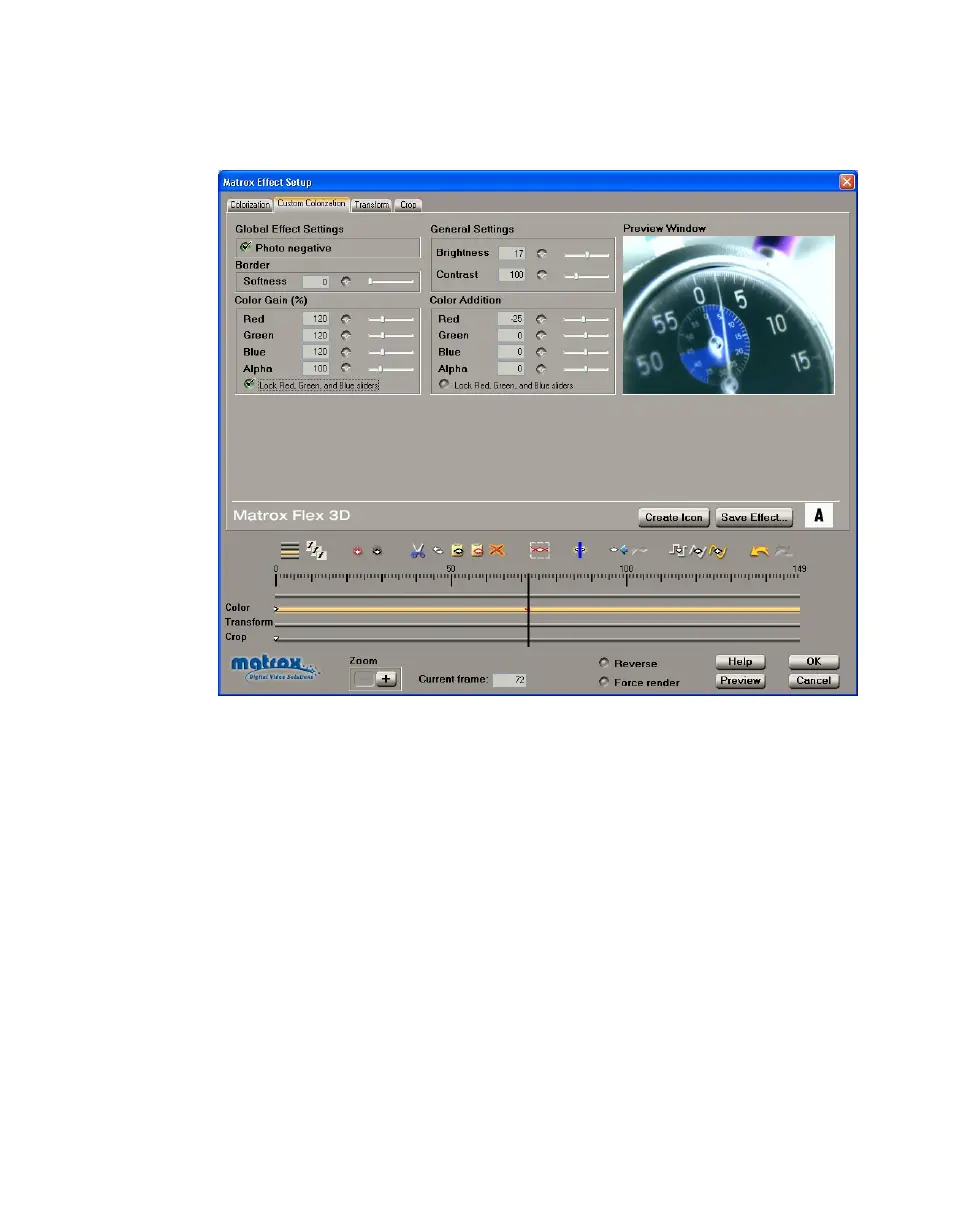Click the grayed redo arrow icon
The image size is (972, 1224).
(x=785, y=550)
